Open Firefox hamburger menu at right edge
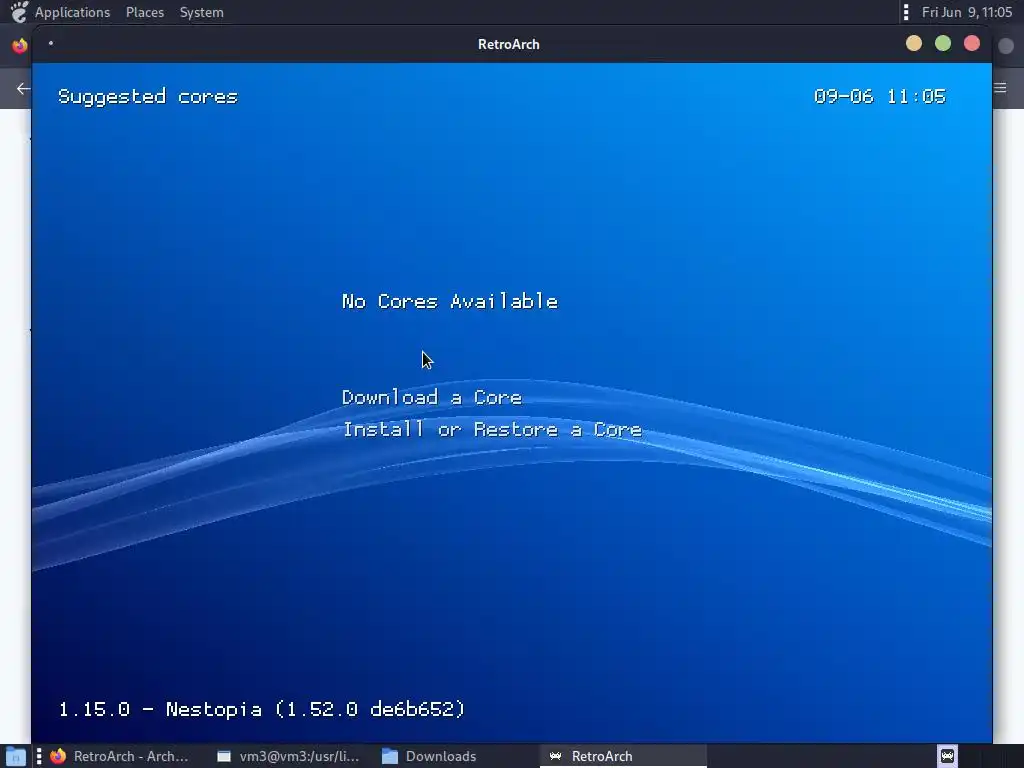The width and height of the screenshot is (1024, 768). 1000,88
